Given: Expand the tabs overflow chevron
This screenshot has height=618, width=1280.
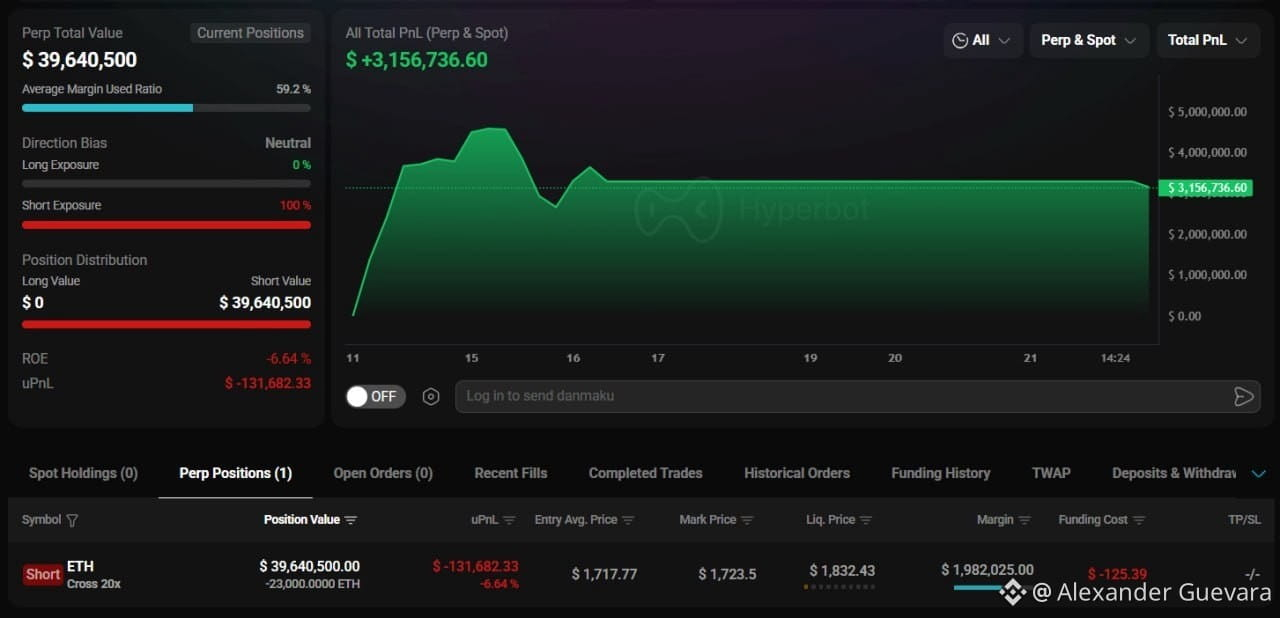Looking at the screenshot, I should pyautogui.click(x=1259, y=474).
